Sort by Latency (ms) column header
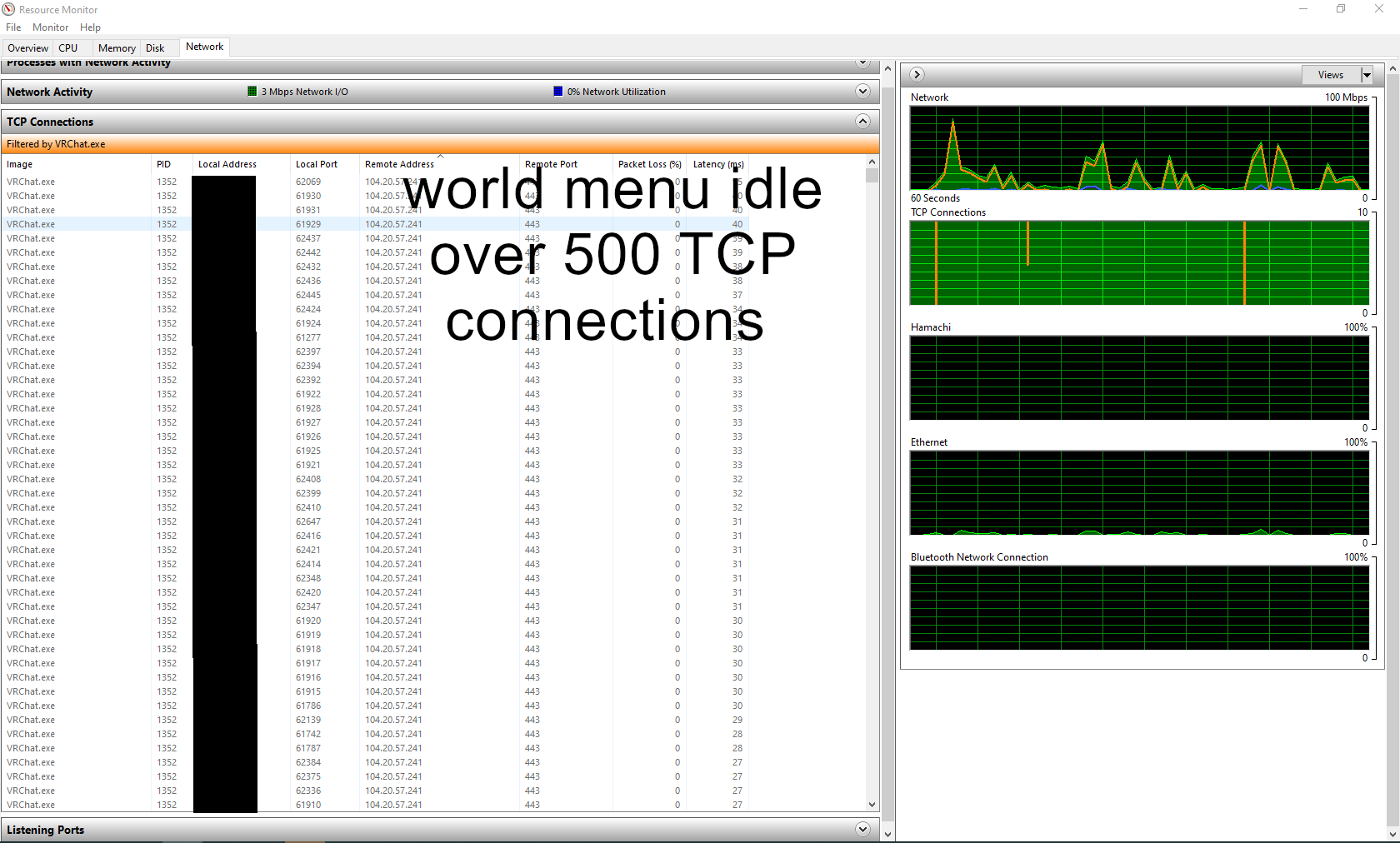 tap(718, 164)
